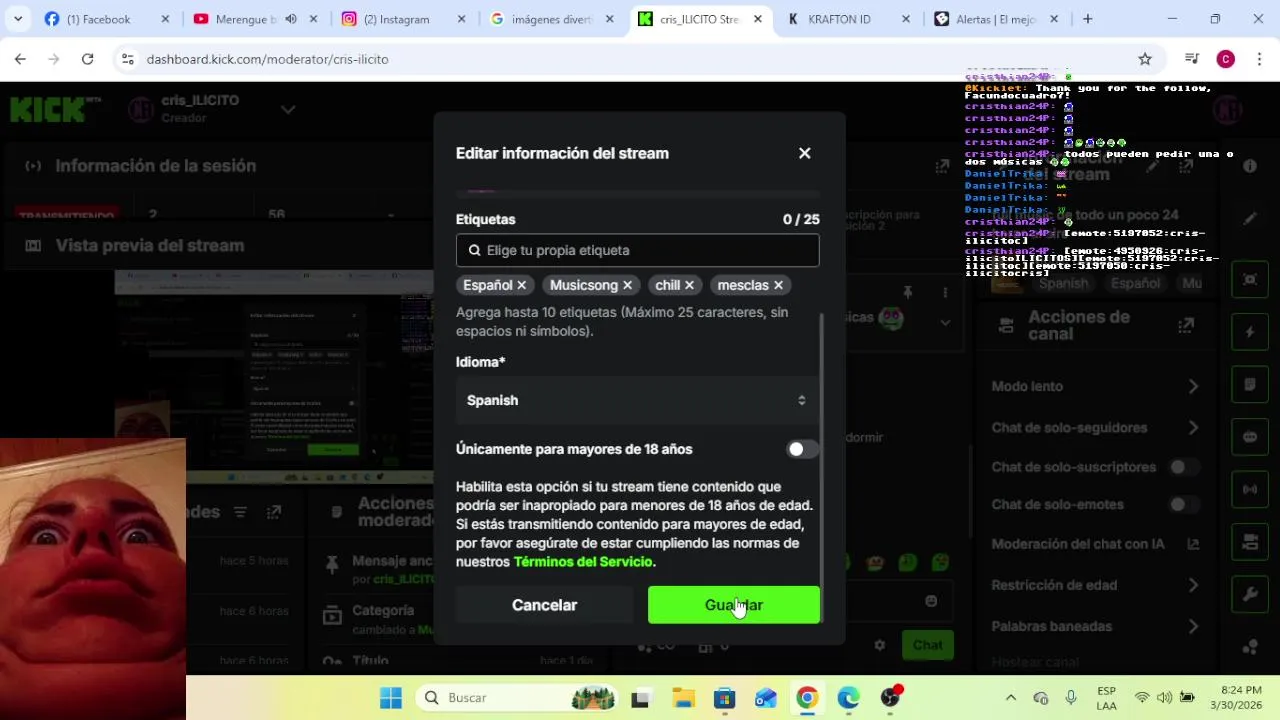This screenshot has height=720, width=1280.
Task: Open a new browser tab
Action: point(1087,19)
